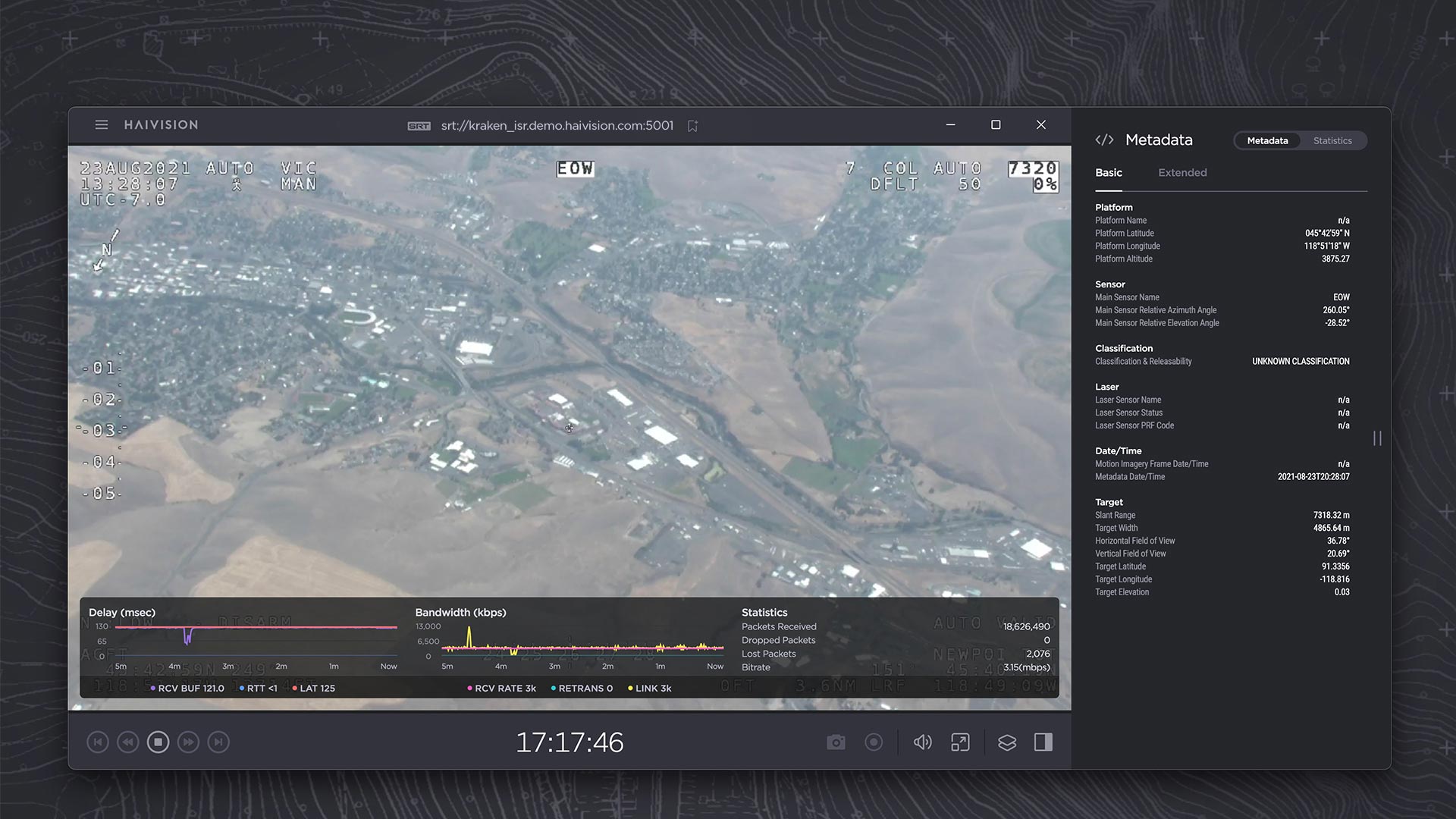Toggle the RCV BUF 121.0 legend indicator
Screen dimensions: 1456x819
(x=189, y=688)
